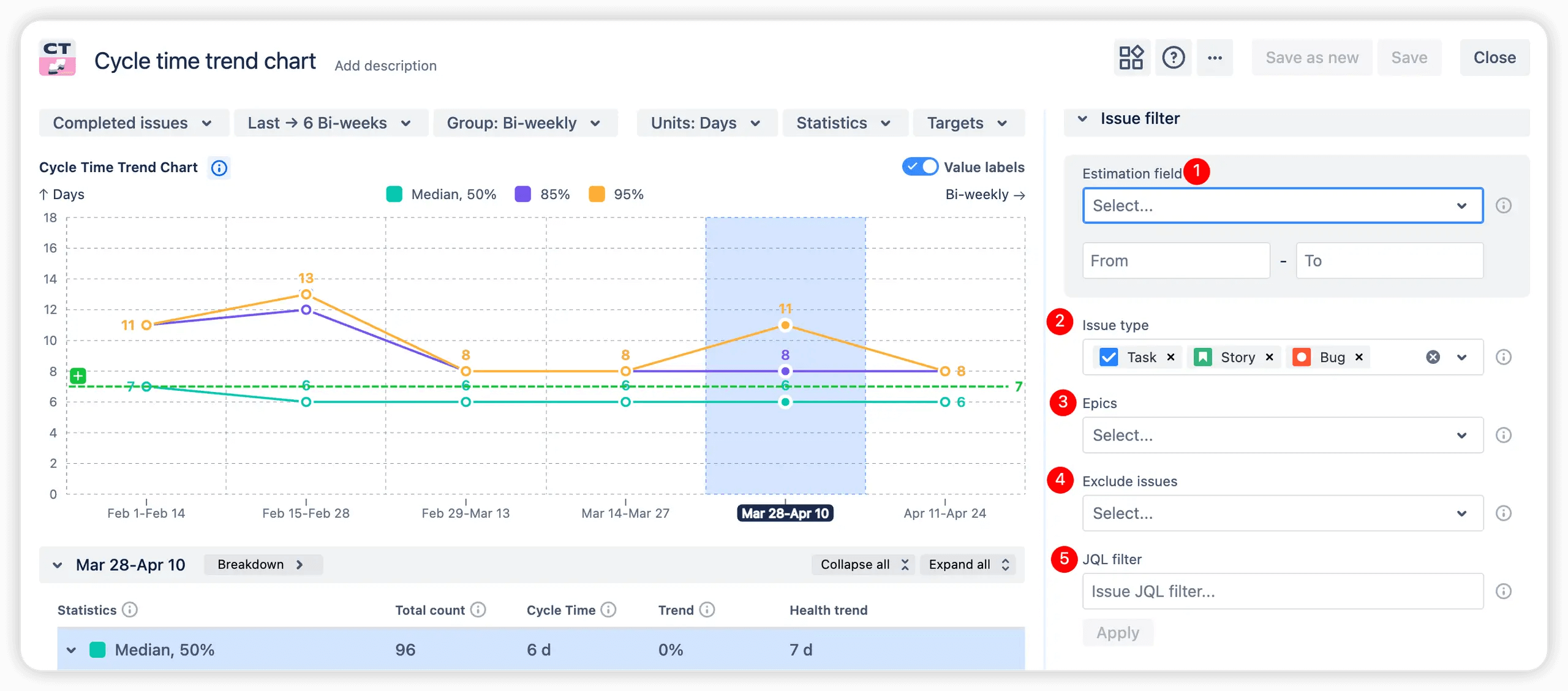Open the gadget layout widgets icon
This screenshot has width=1568, height=691.
coord(1131,58)
